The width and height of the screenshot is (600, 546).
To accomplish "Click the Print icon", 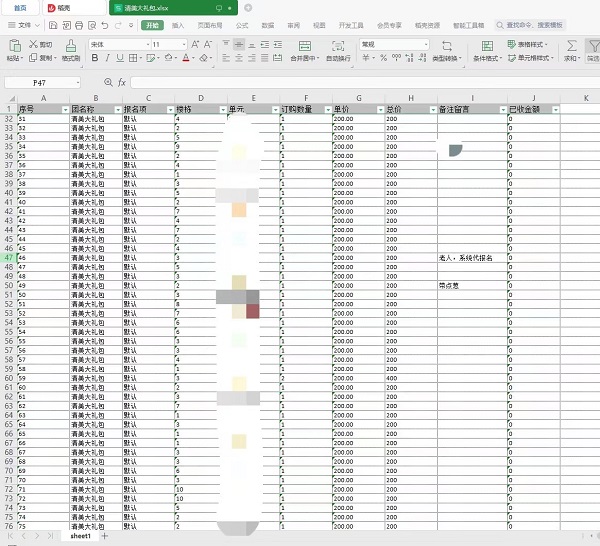I will (x=79, y=26).
